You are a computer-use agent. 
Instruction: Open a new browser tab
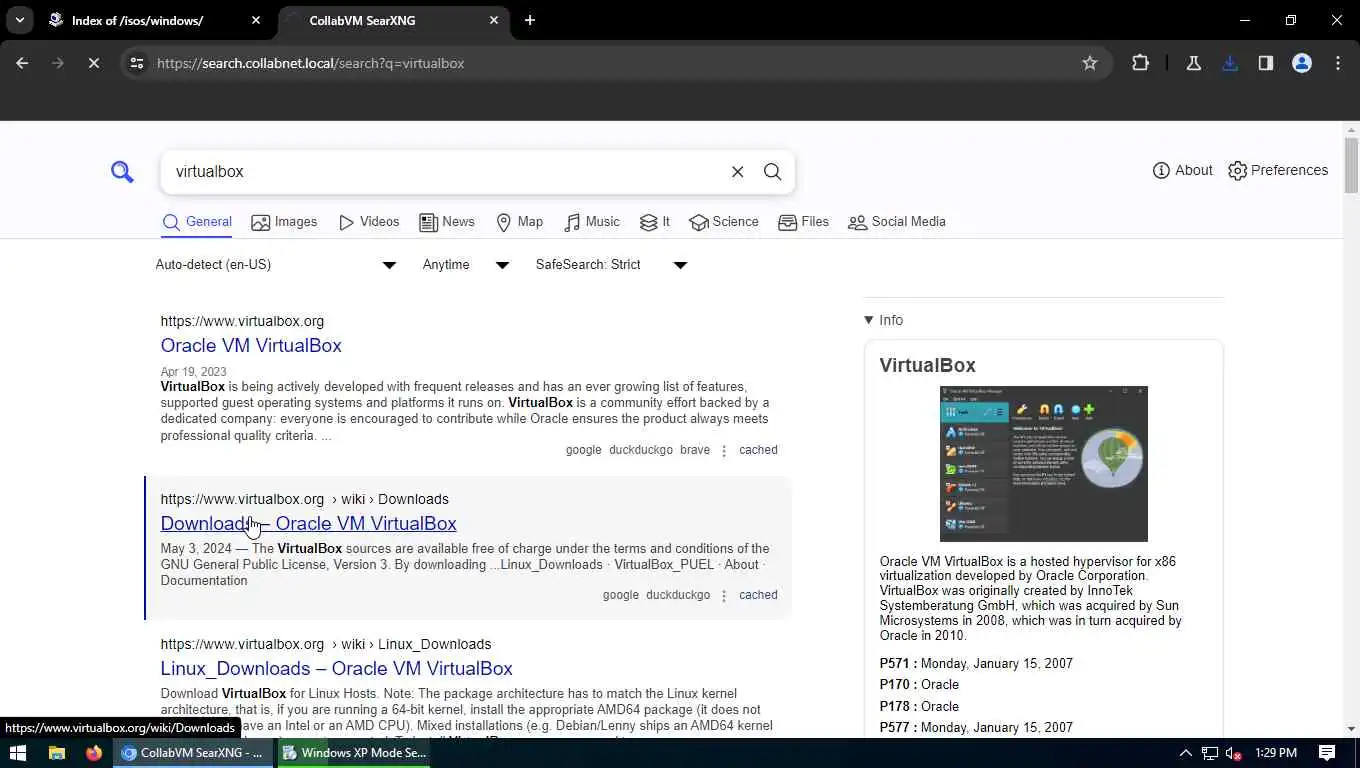[530, 20]
